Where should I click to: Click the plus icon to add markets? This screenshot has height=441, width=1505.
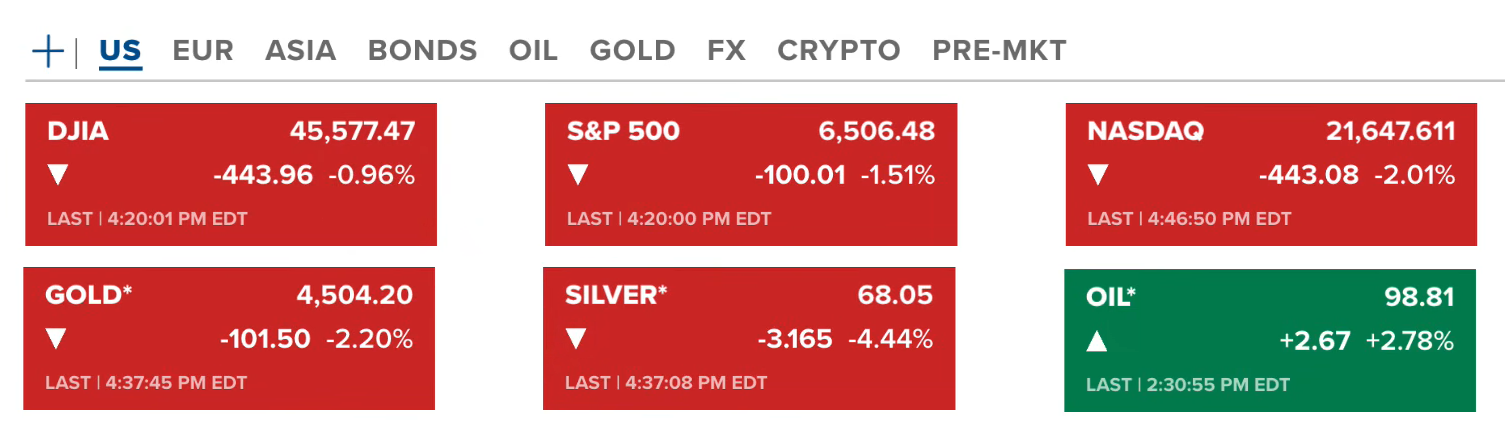pos(48,51)
